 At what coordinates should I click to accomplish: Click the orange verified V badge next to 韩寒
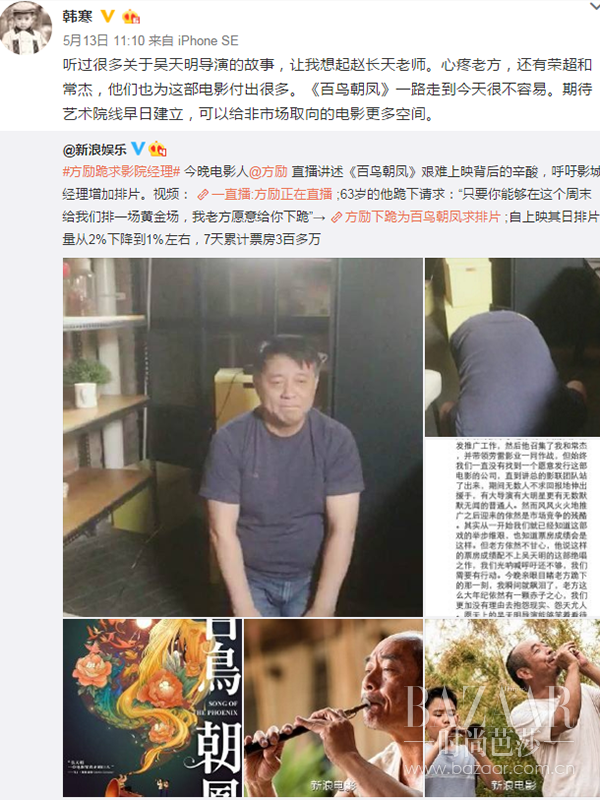click(108, 16)
